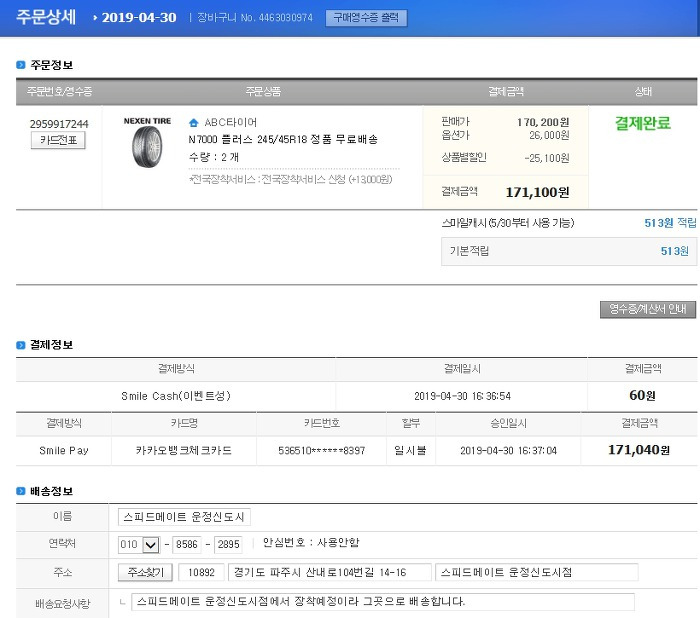Click the 주문정보 section bullet icon

tap(21, 65)
